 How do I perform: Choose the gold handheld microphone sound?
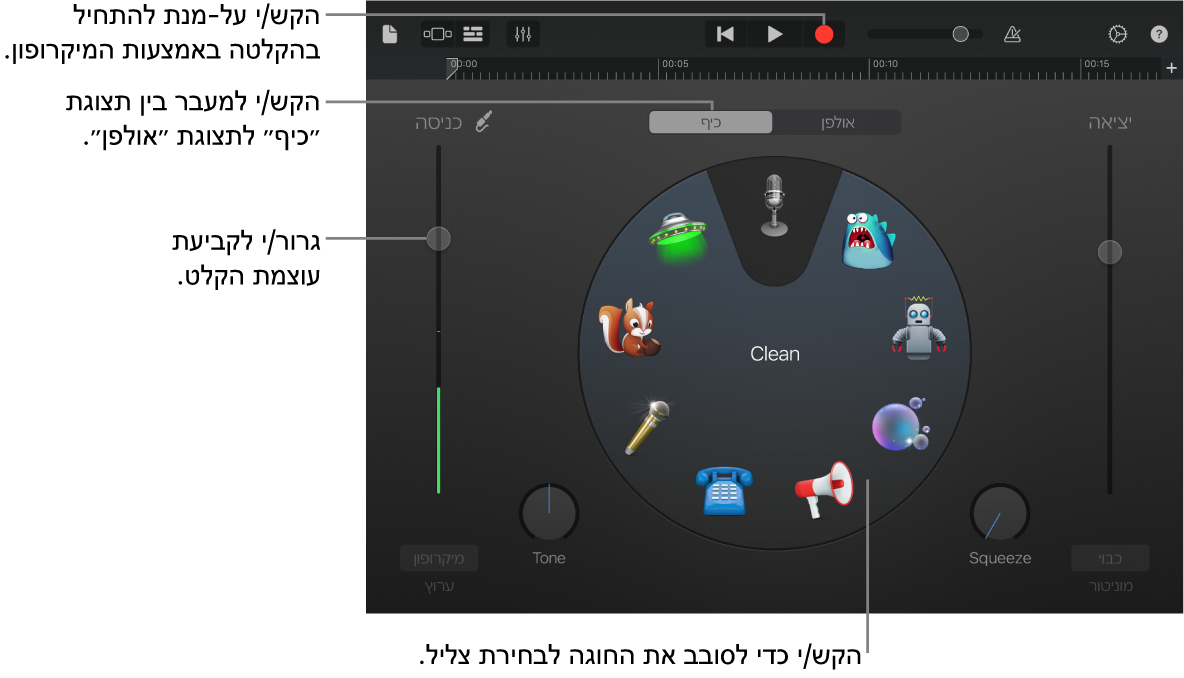tap(647, 427)
